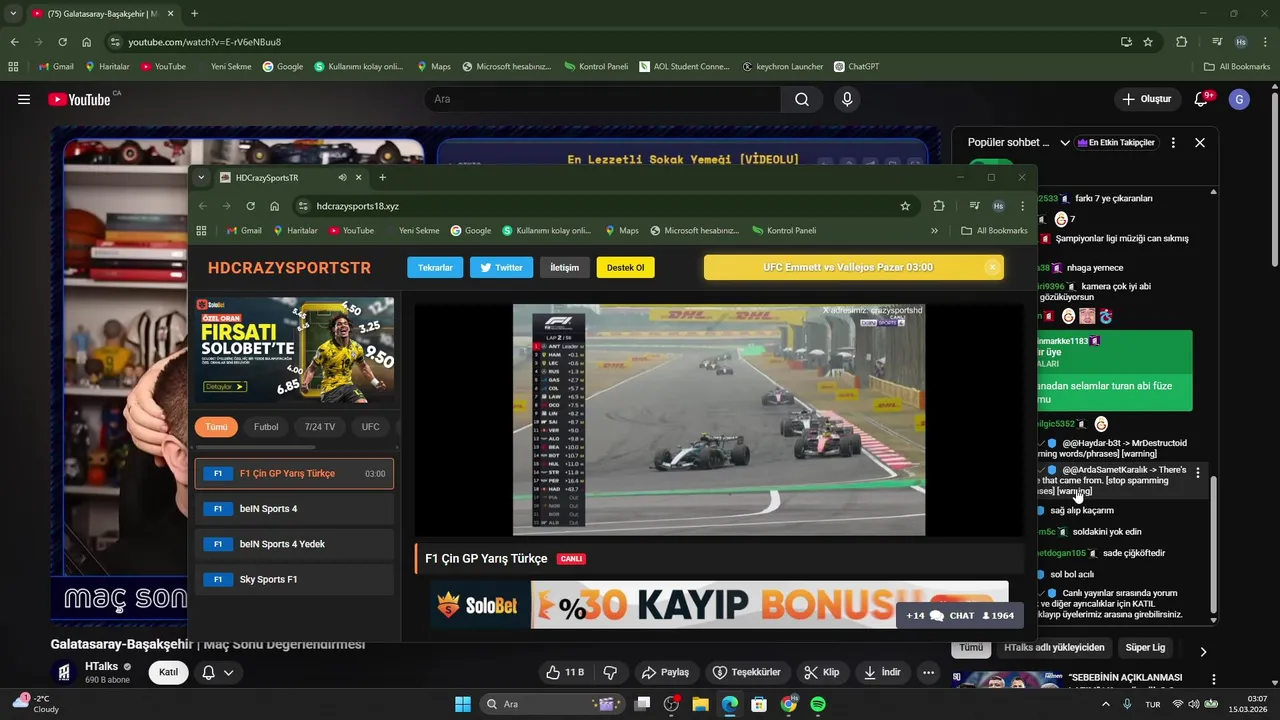The image size is (1280, 720).
Task: Open the Spotify taskbar icon
Action: pos(817,704)
